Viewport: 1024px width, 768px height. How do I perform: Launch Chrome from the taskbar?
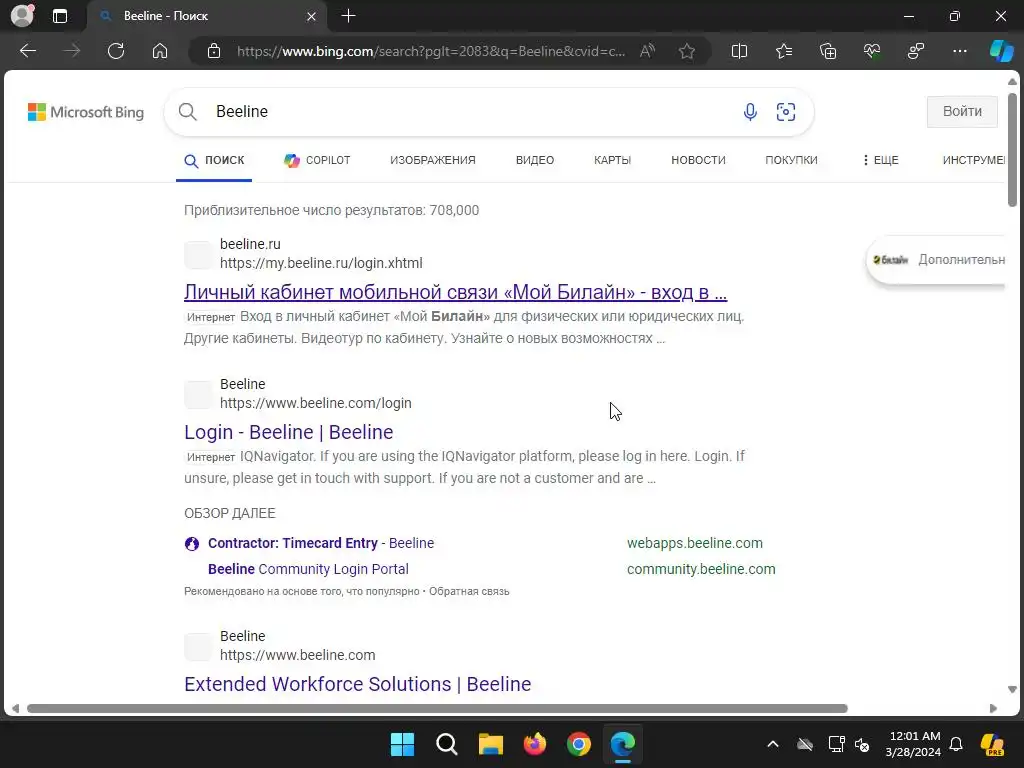[579, 744]
